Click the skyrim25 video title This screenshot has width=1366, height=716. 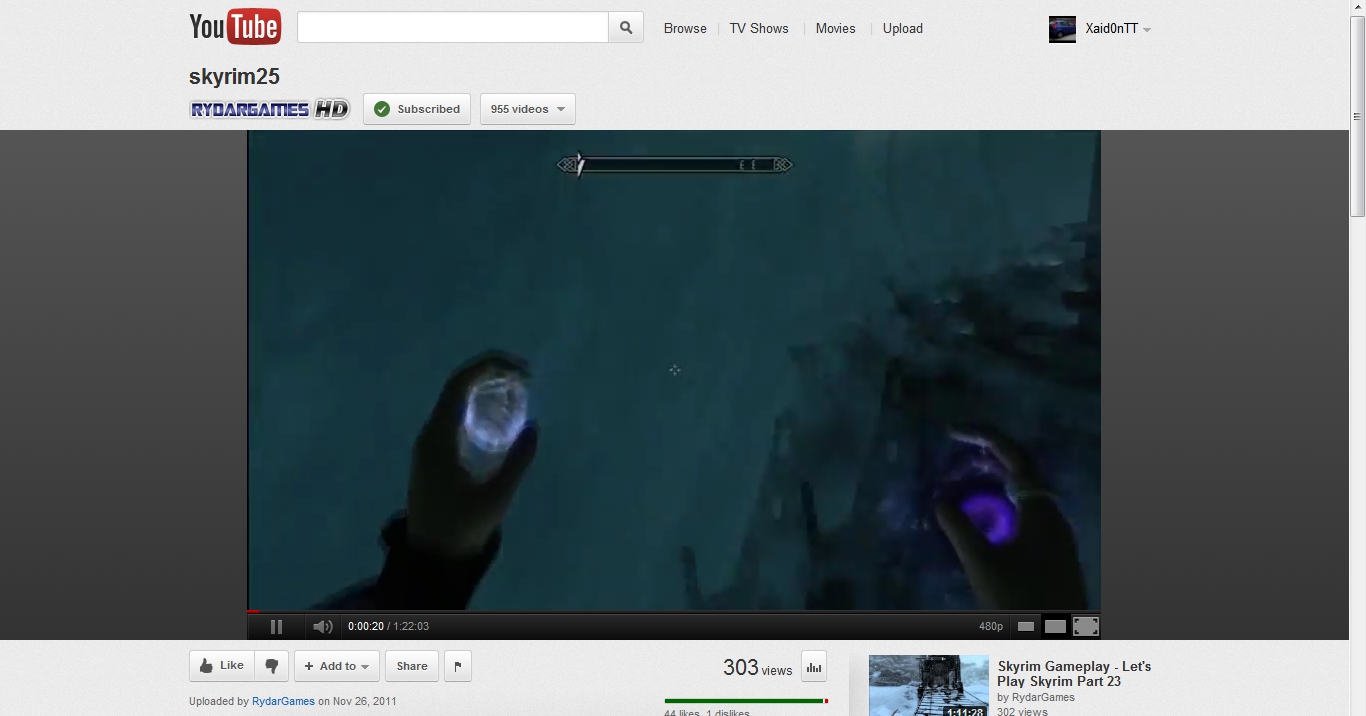[234, 76]
